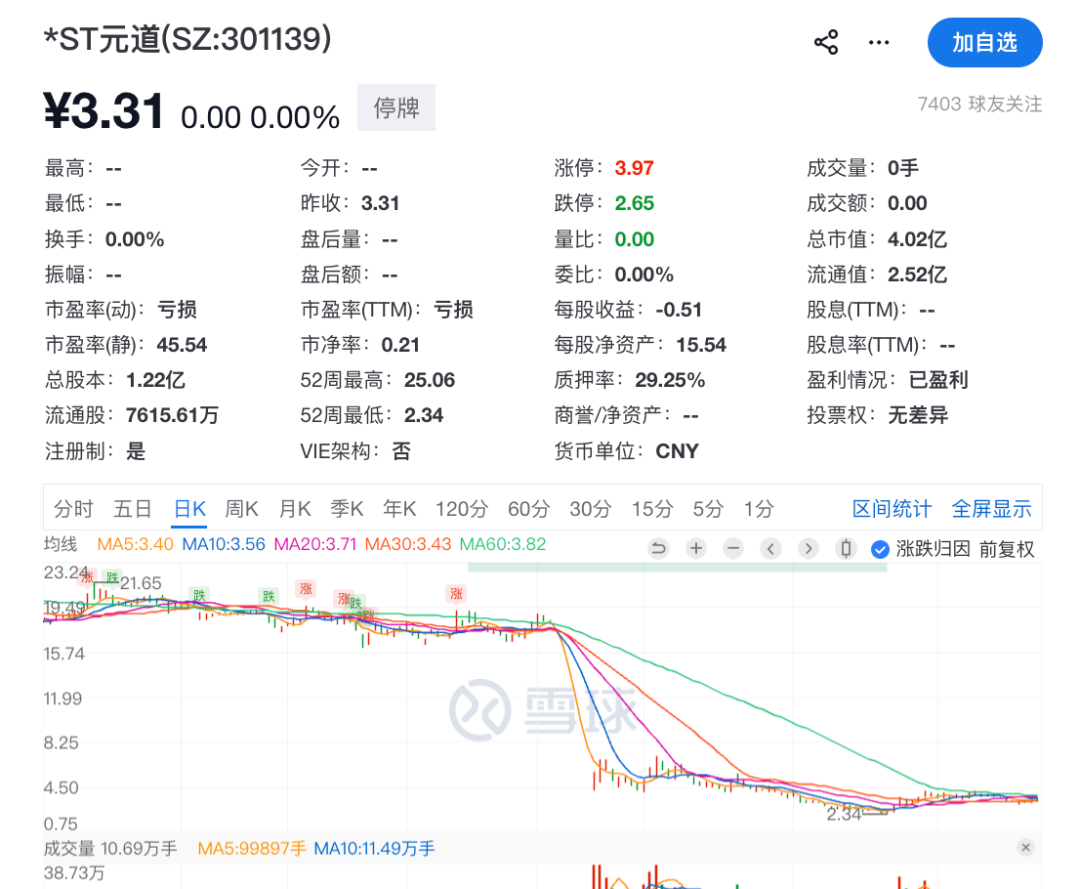Show the 30分 interval chart

click(590, 509)
